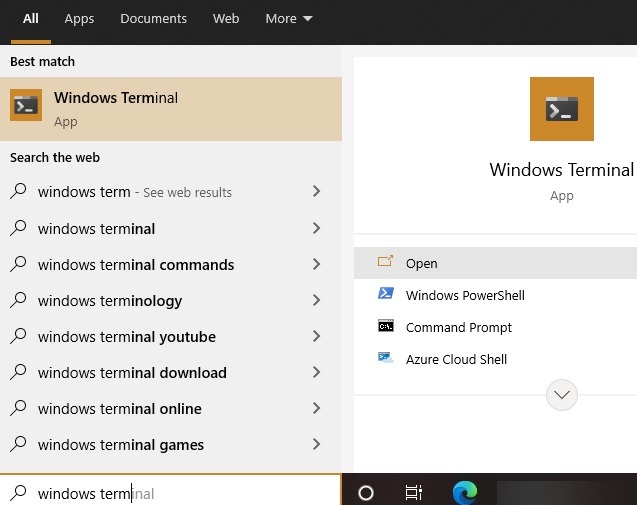Image resolution: width=637 pixels, height=505 pixels.
Task: Open Windows Terminal via the Open action
Action: 495,263
